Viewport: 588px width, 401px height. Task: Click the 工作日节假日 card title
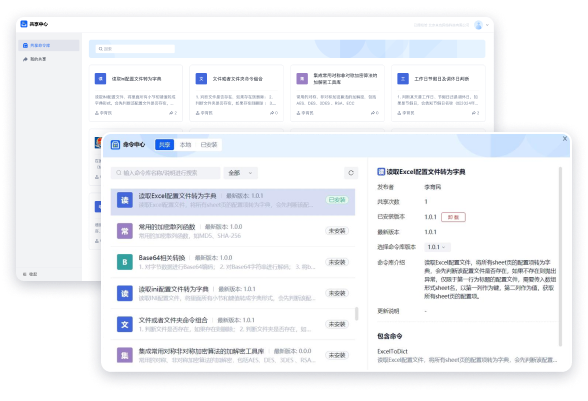(441, 79)
